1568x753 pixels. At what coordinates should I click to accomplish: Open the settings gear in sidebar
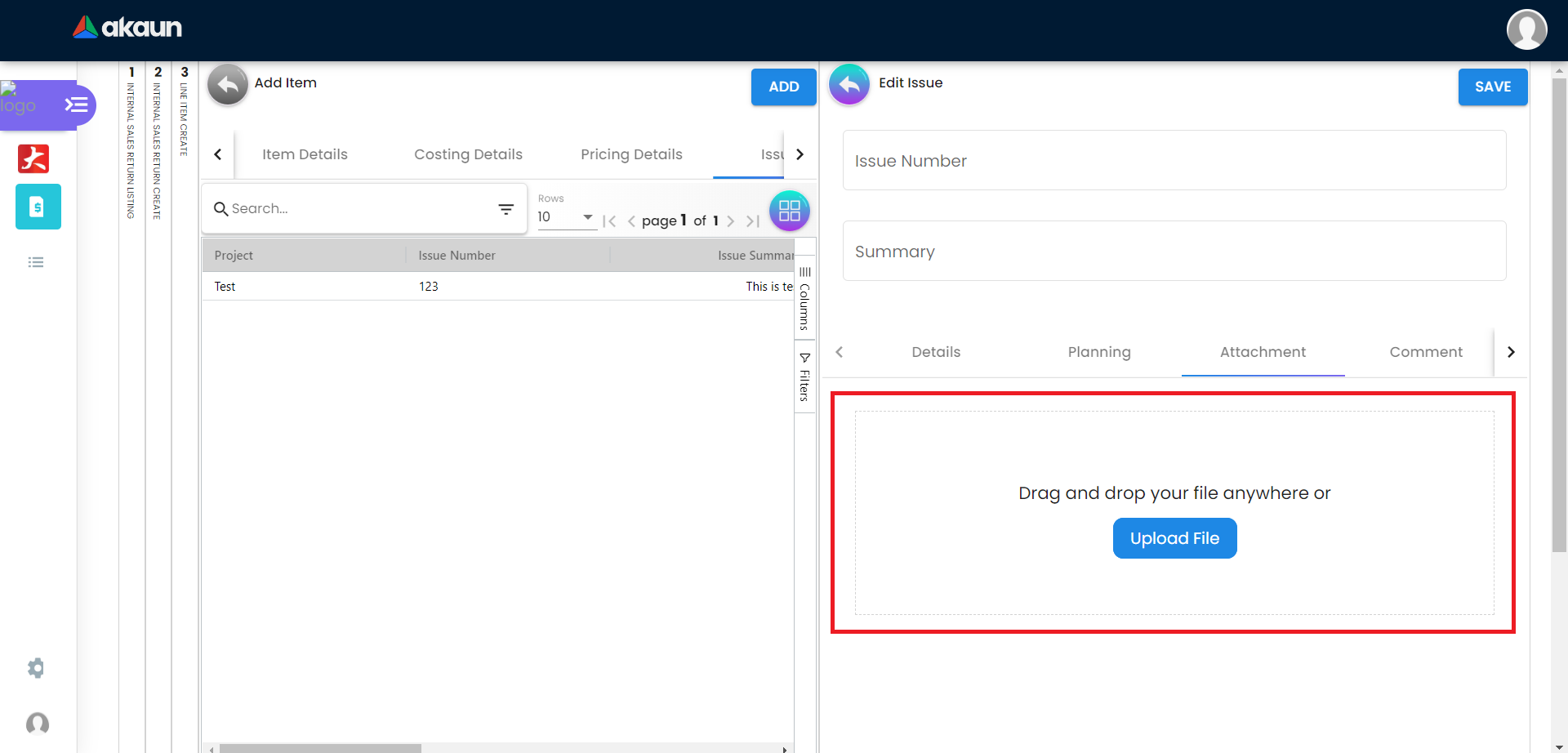36,668
